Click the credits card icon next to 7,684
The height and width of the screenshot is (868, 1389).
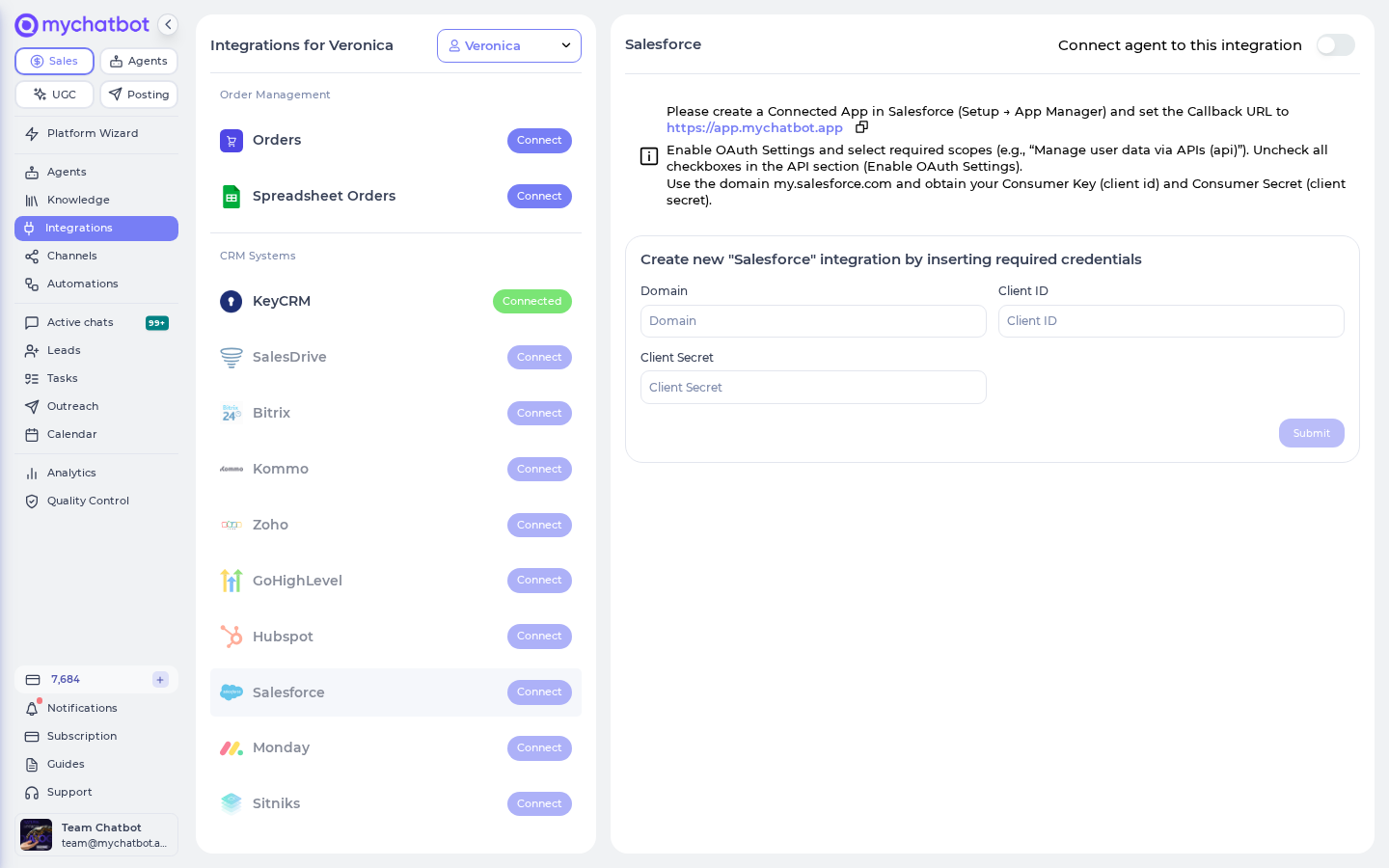pyautogui.click(x=32, y=680)
